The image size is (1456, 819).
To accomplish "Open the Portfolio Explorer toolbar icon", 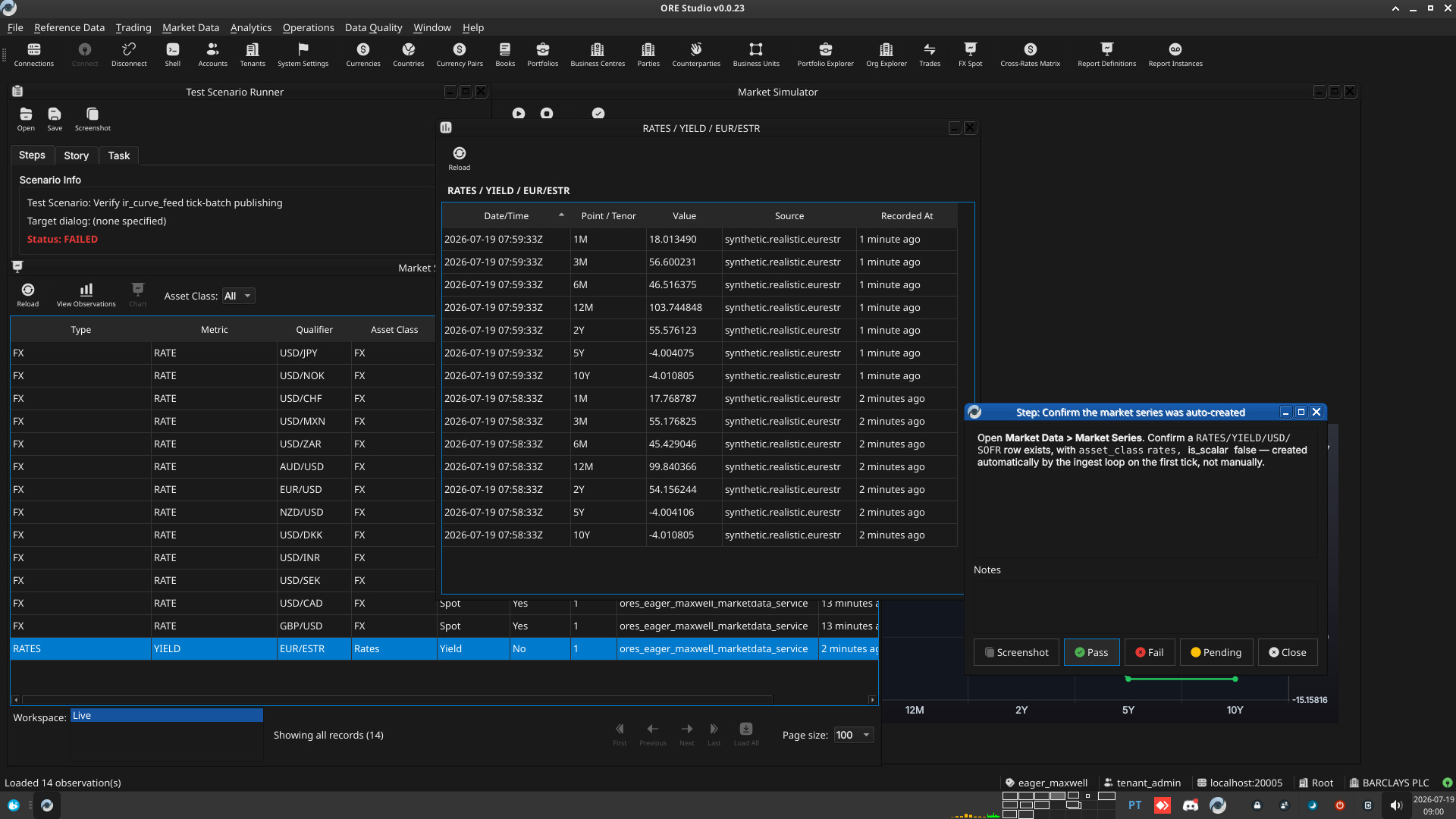I will coord(825,54).
